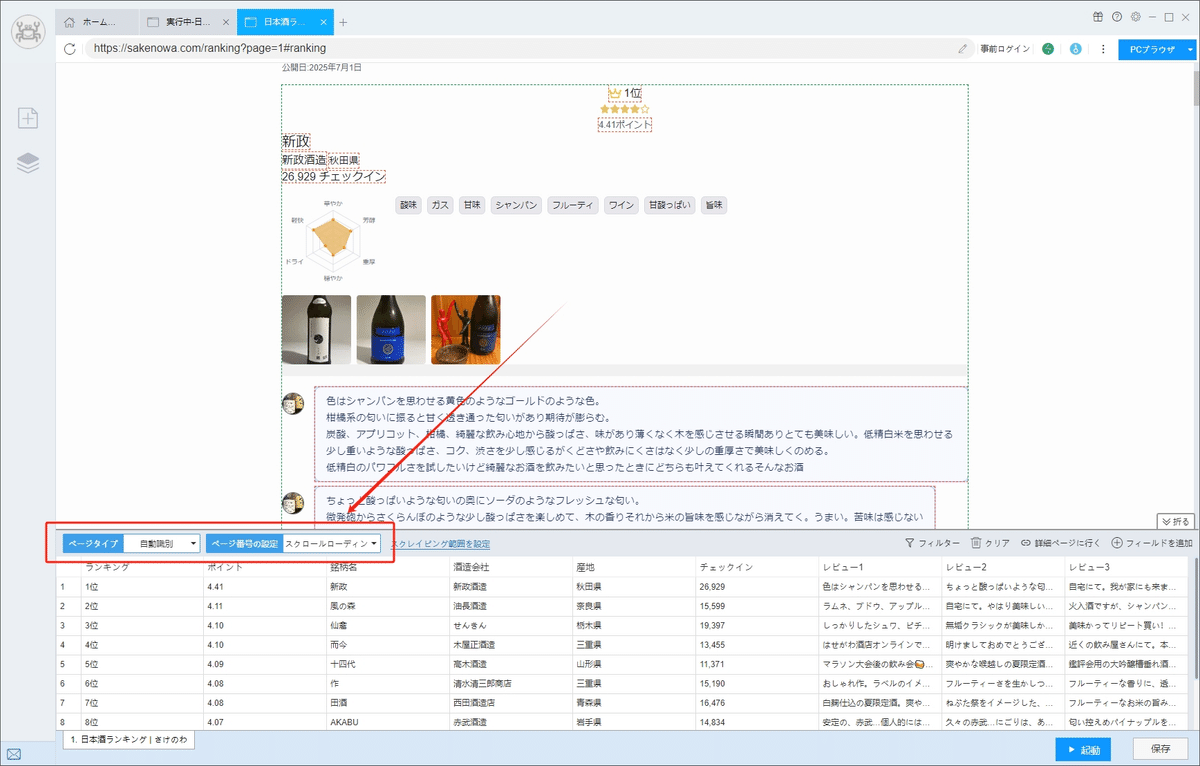Click the 風の森 cell in data table

coord(388,606)
